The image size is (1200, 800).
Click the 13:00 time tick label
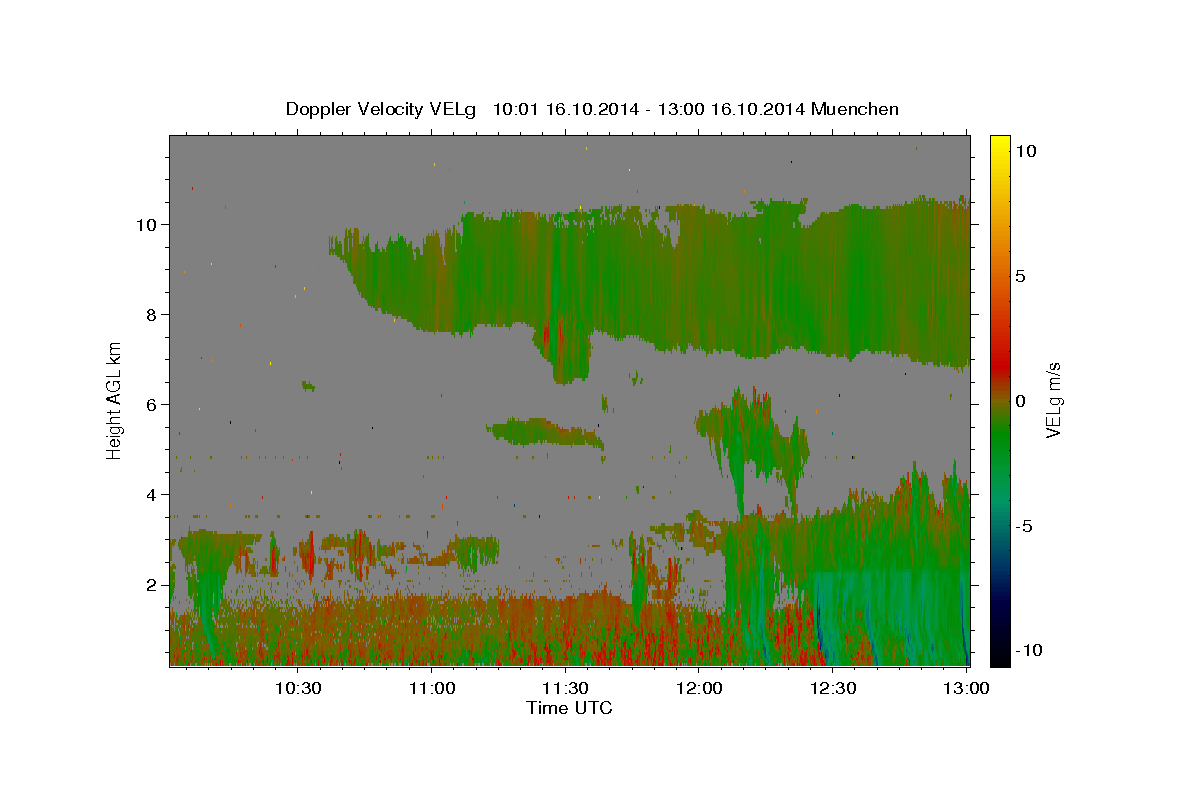click(x=967, y=688)
